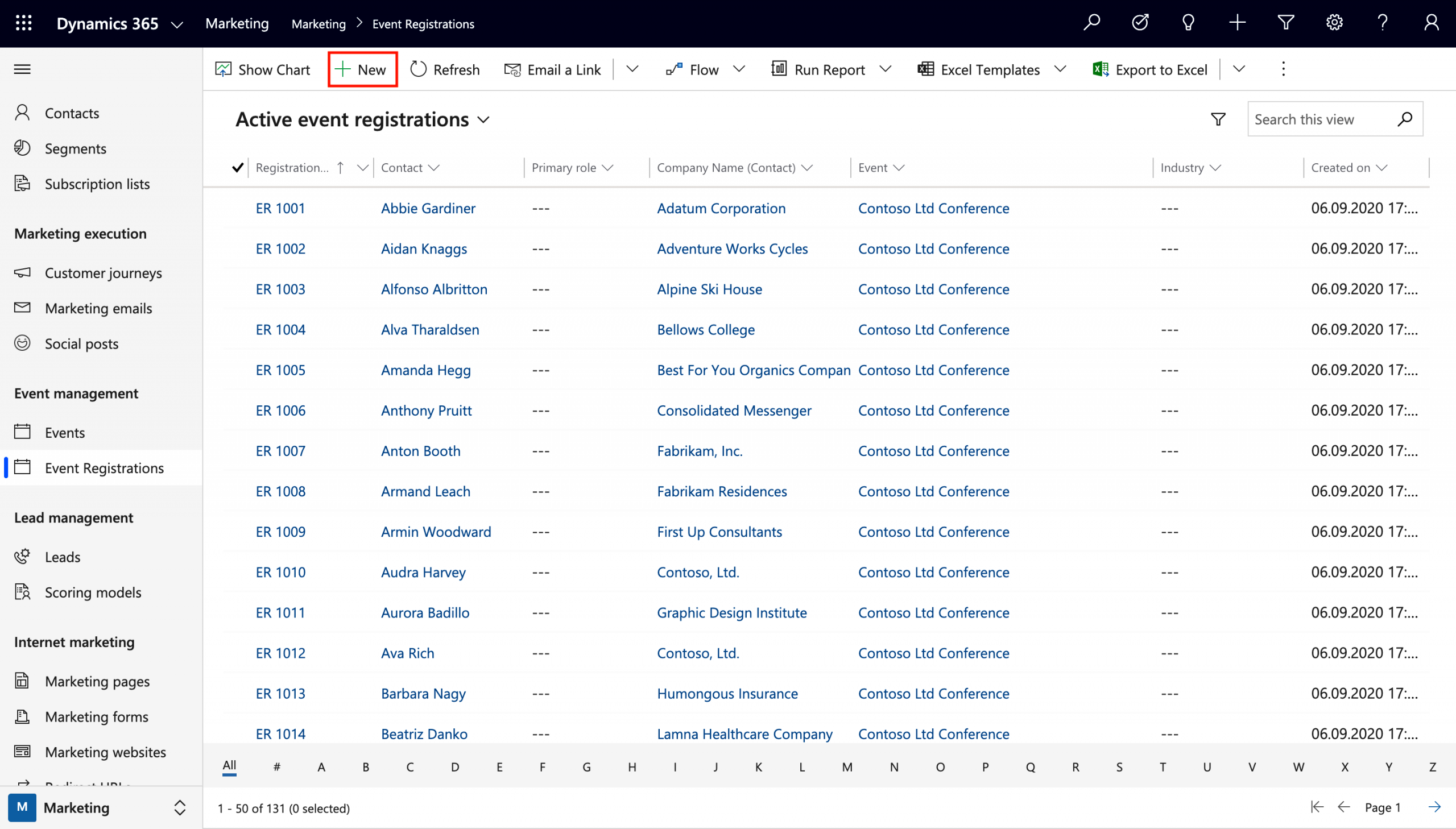Click Export to Excel button
The image size is (1456, 829).
coord(1150,69)
